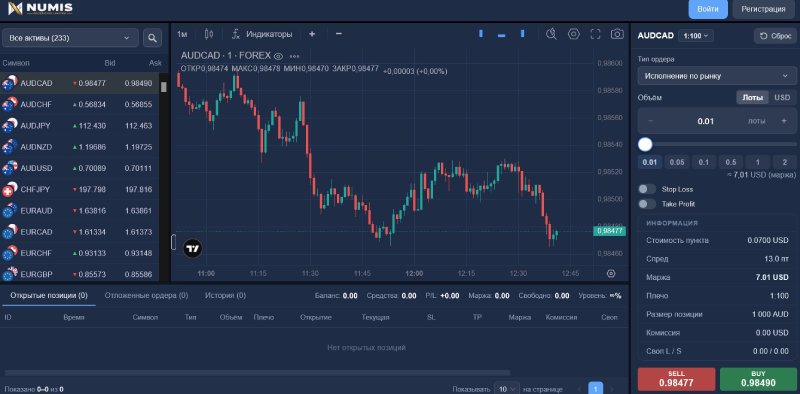Select the bottom panel layout icon
Viewport: 800px width, 394px height.
point(502,35)
